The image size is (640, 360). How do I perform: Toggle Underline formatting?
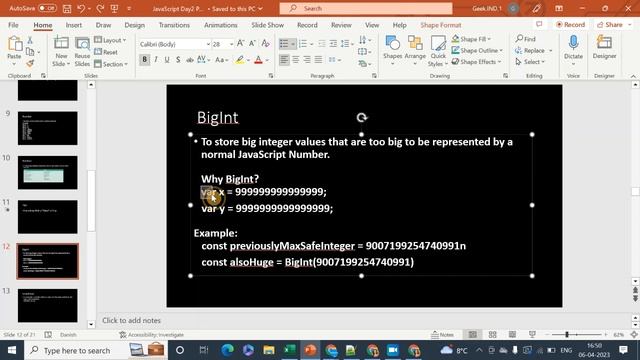167,60
